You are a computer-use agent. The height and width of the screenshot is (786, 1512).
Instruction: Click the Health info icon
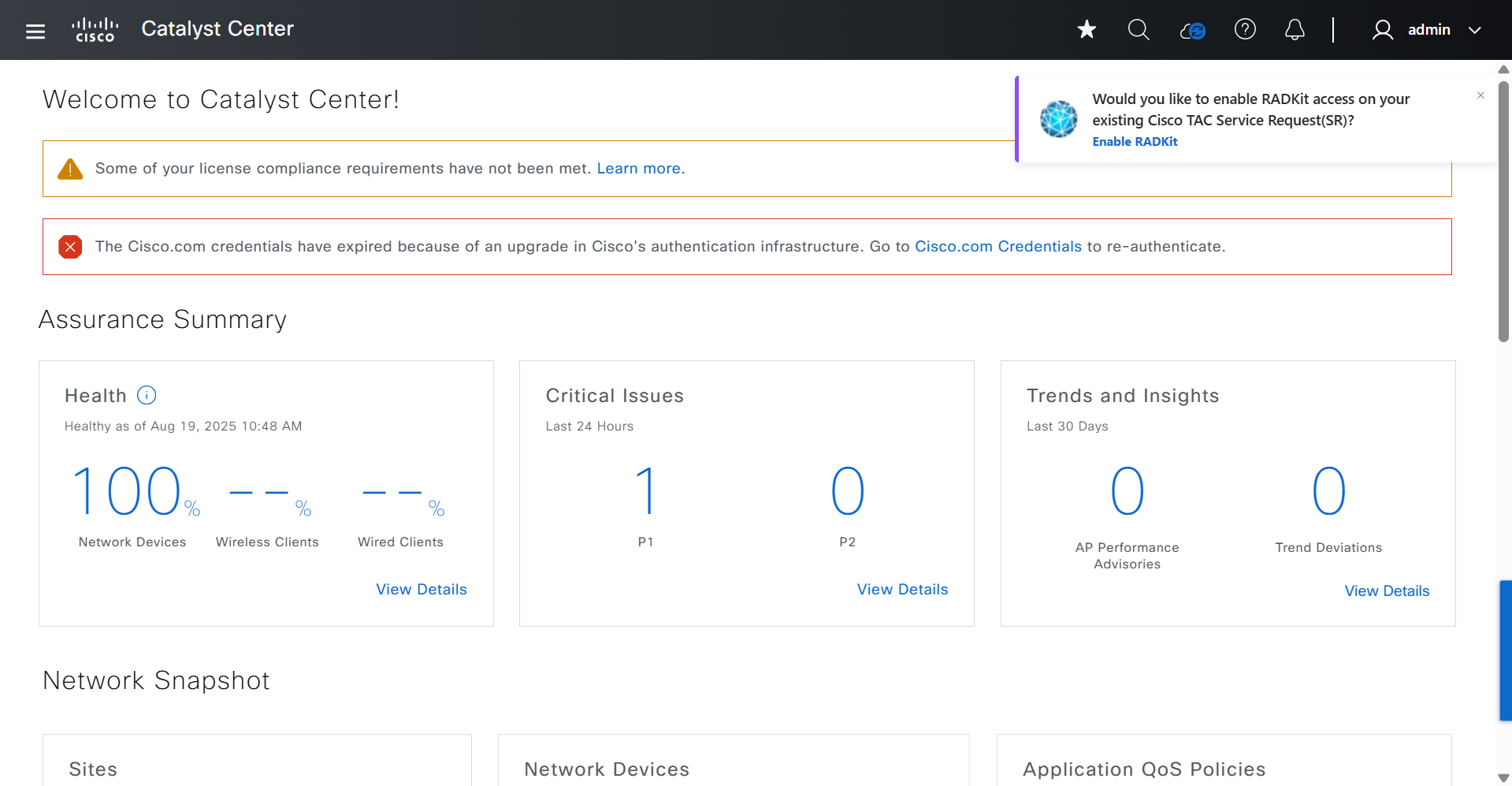pos(147,395)
